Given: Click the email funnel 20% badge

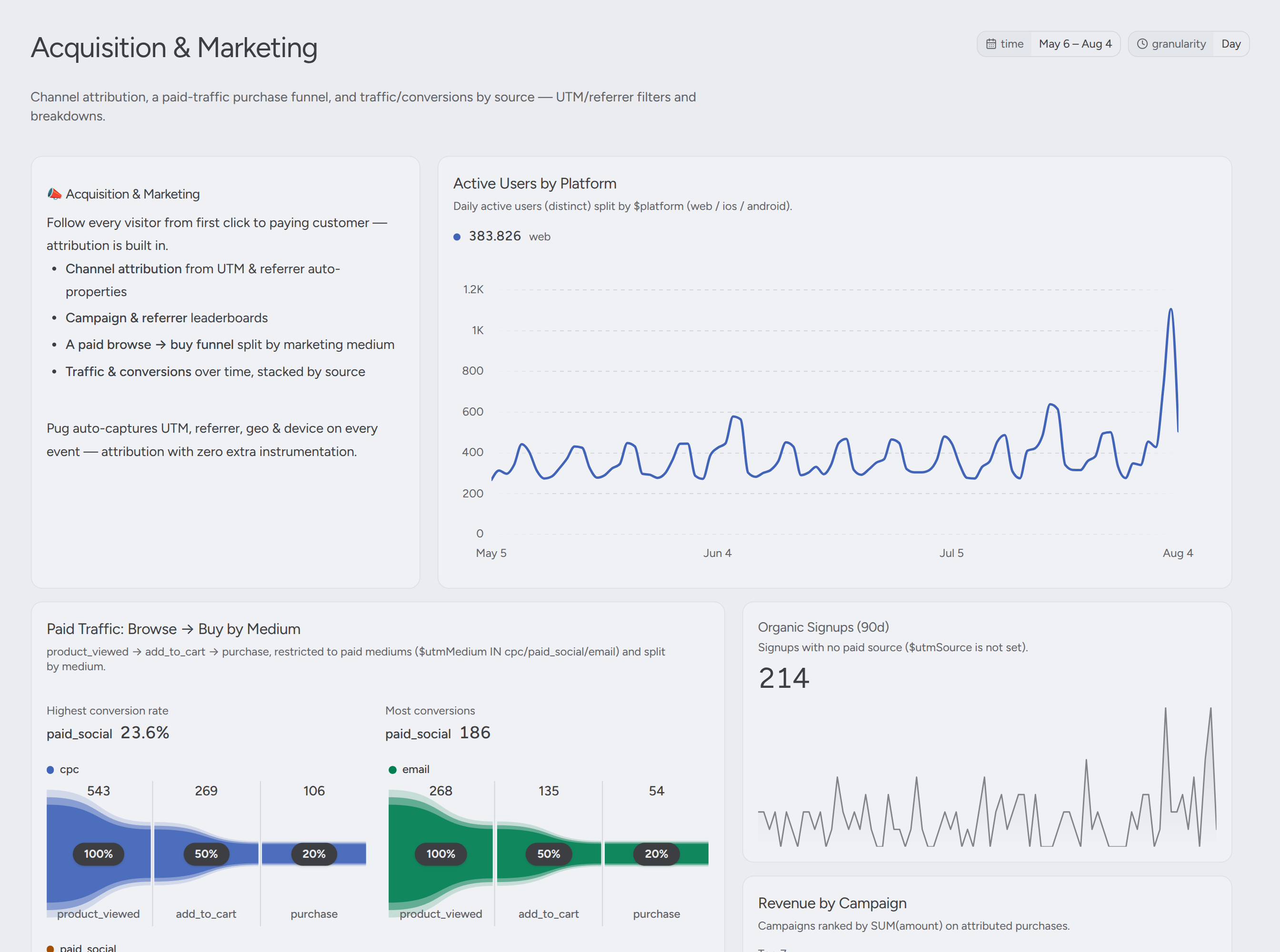Looking at the screenshot, I should click(x=656, y=853).
